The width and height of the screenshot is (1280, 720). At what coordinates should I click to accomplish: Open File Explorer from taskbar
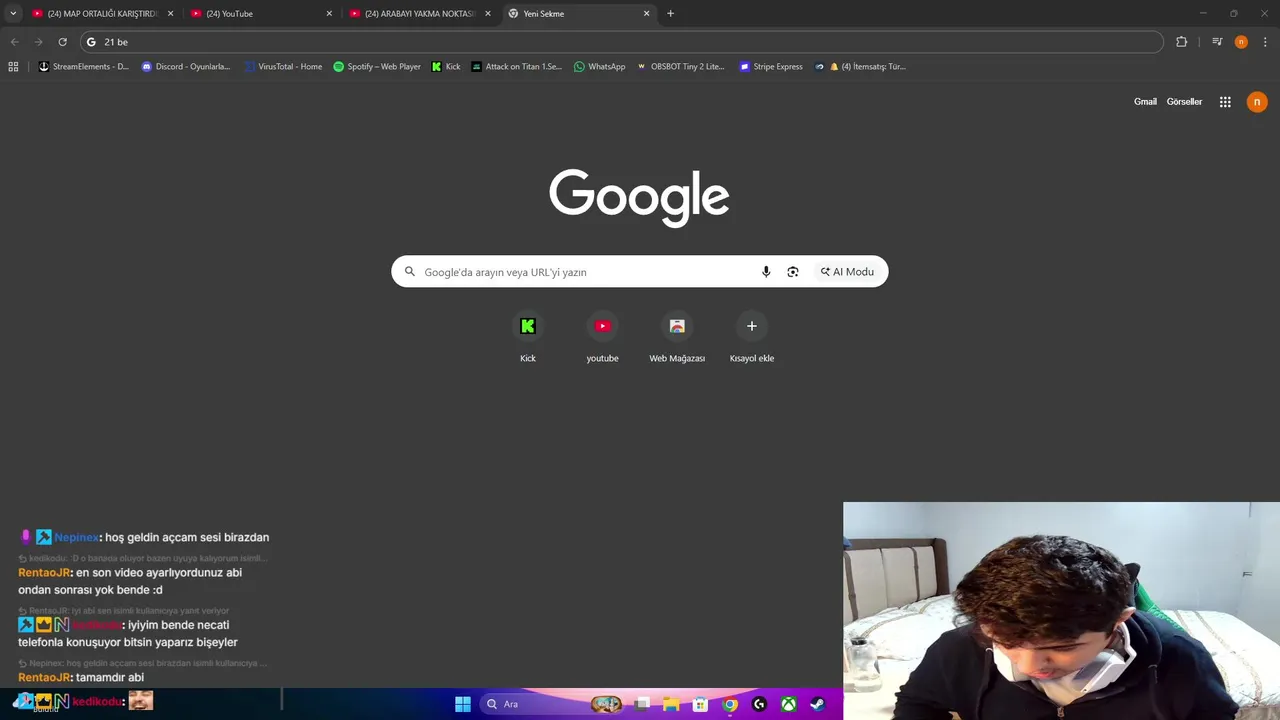coord(671,704)
